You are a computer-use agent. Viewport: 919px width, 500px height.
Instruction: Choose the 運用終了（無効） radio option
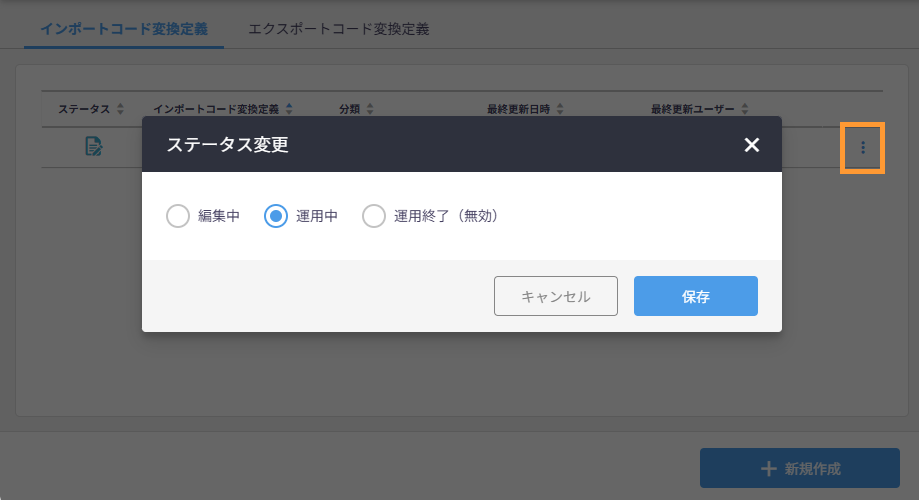(373, 216)
